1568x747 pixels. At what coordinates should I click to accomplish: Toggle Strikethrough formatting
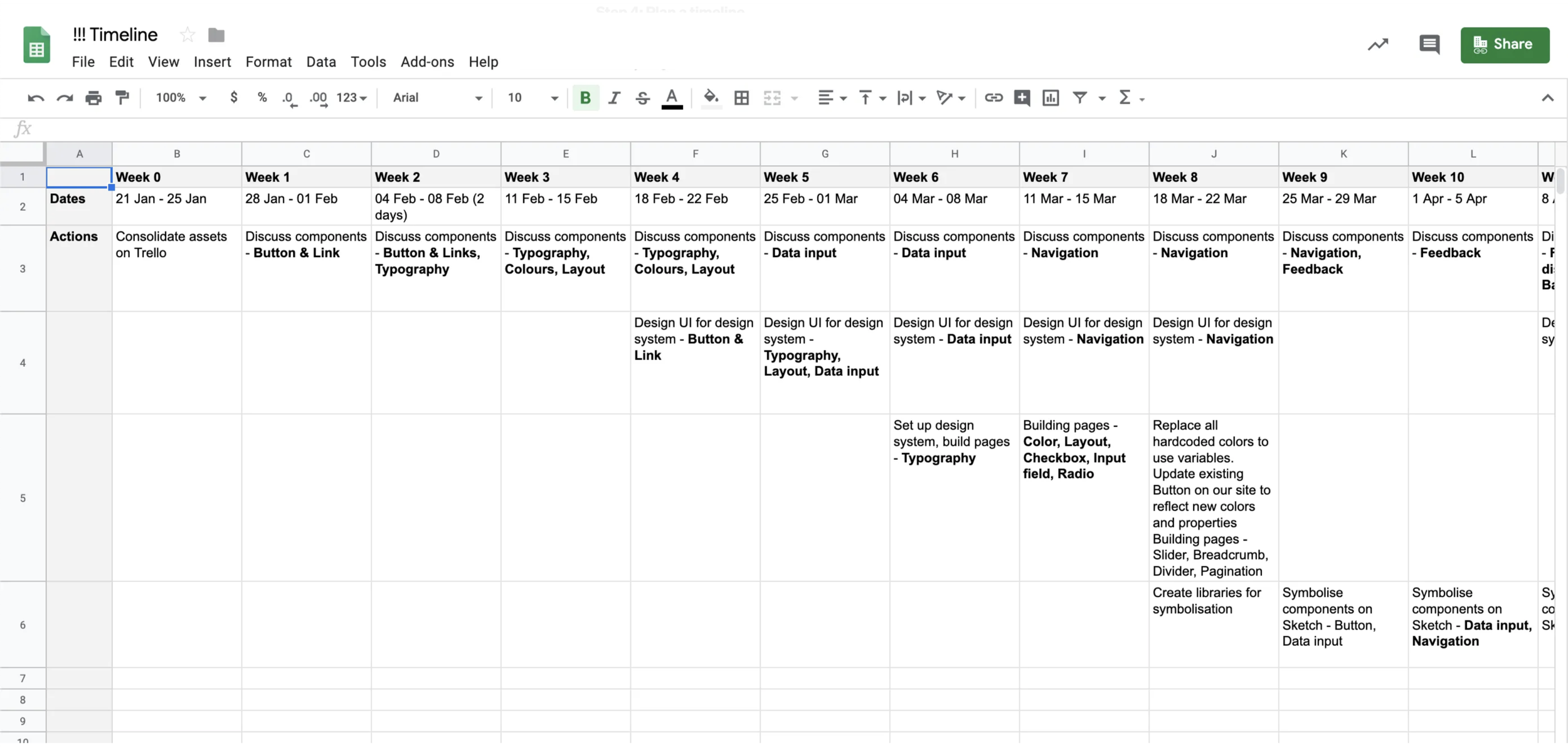[x=642, y=98]
